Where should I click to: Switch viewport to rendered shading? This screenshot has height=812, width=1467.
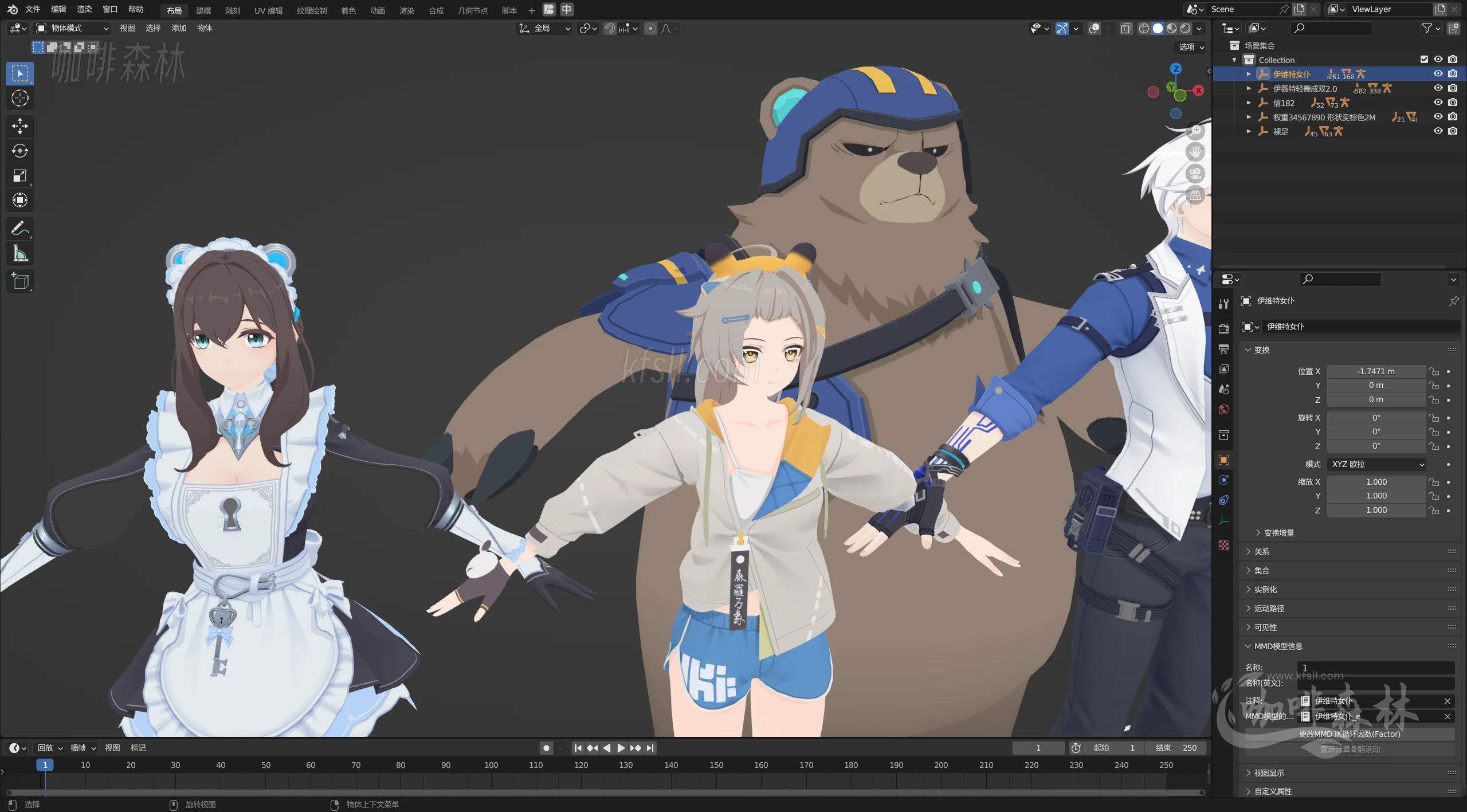1186,28
